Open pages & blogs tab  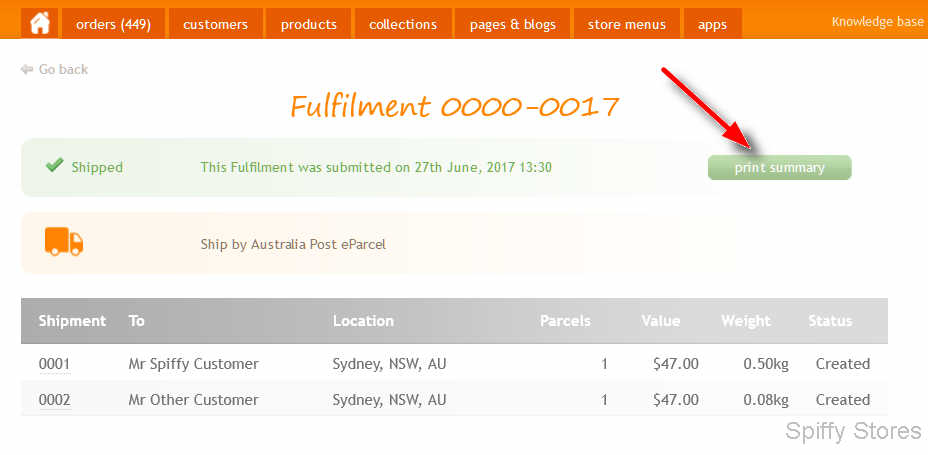[x=513, y=24]
